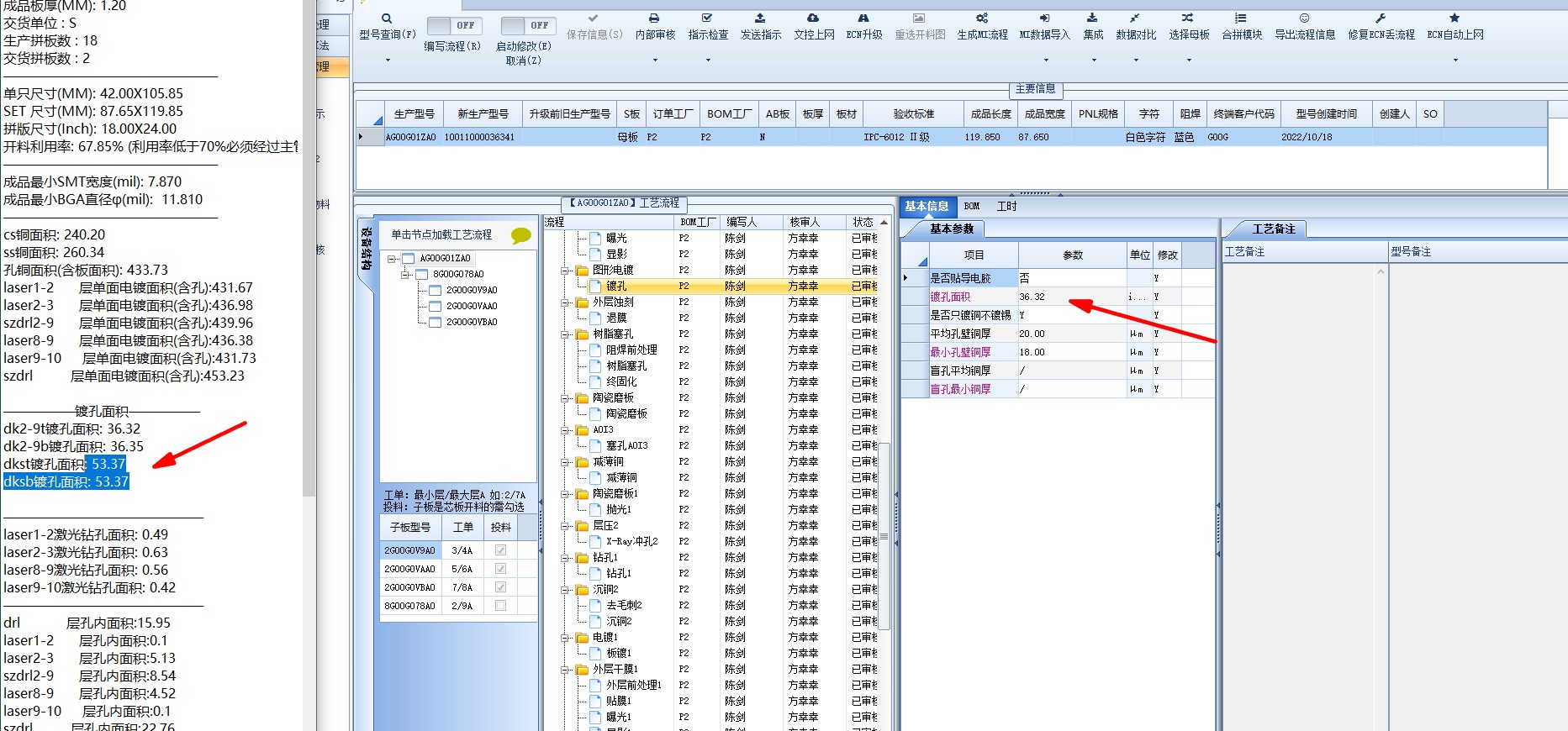1568x731 pixels.
Task: Open the 指示检查 dropdown arrow
Action: 708,60
